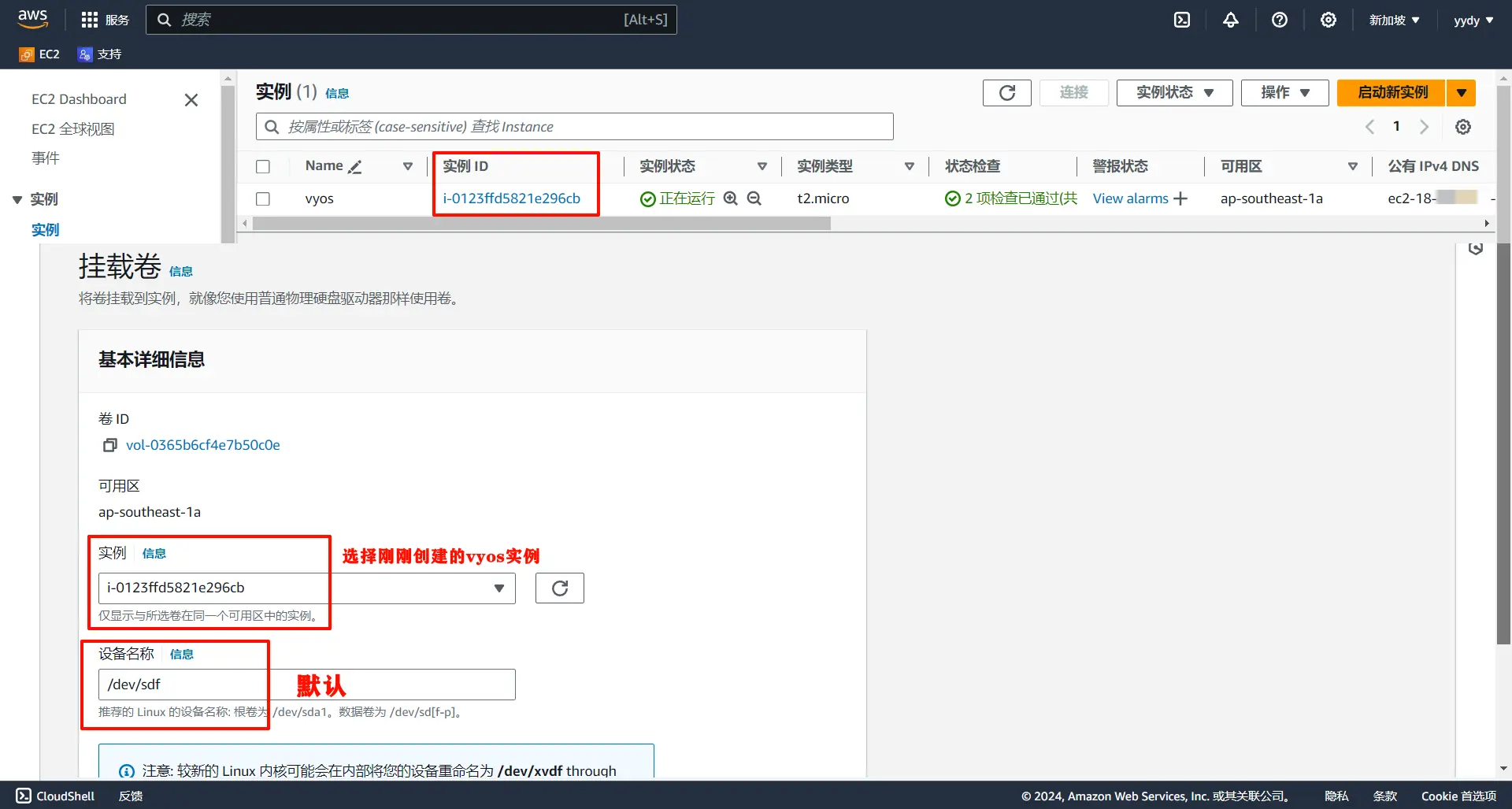Go to next page of instances
Viewport: 1512px width, 809px height.
coord(1424,127)
